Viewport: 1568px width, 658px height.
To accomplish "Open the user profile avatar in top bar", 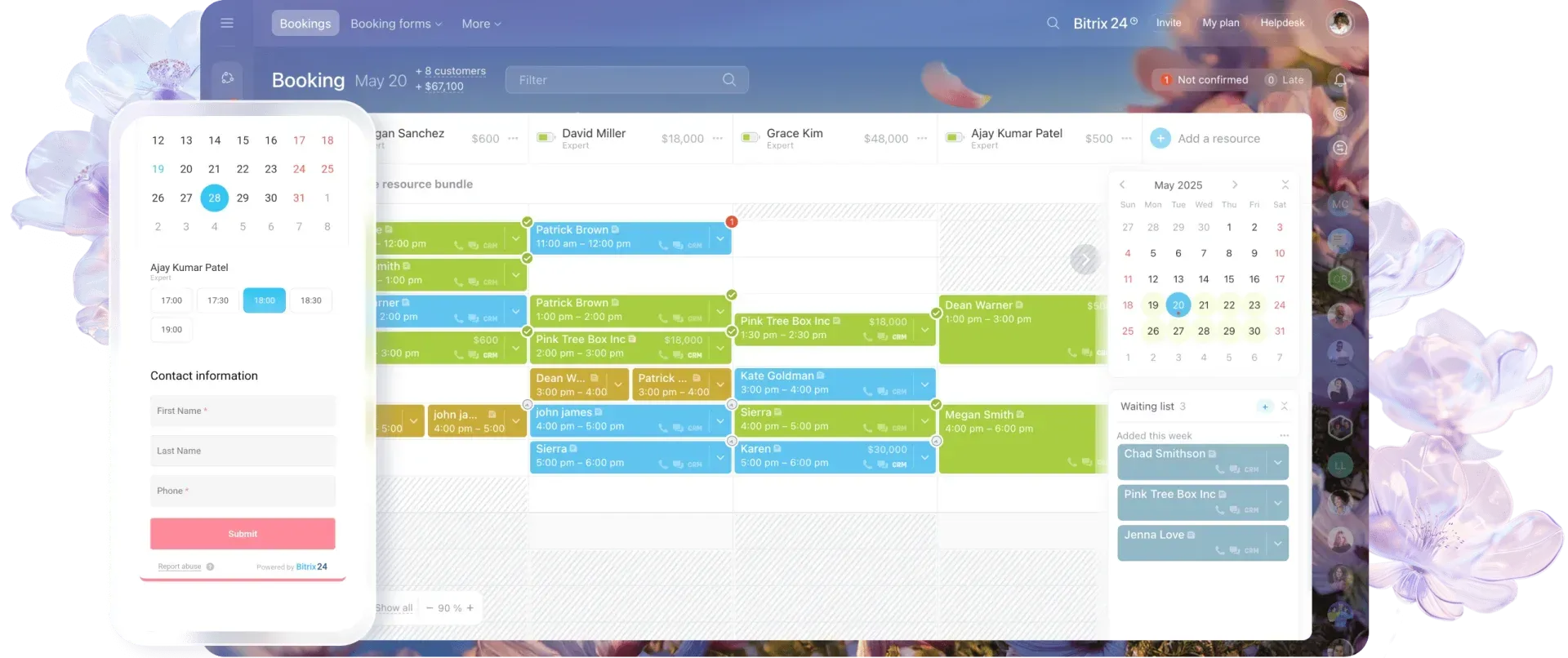I will tap(1339, 23).
